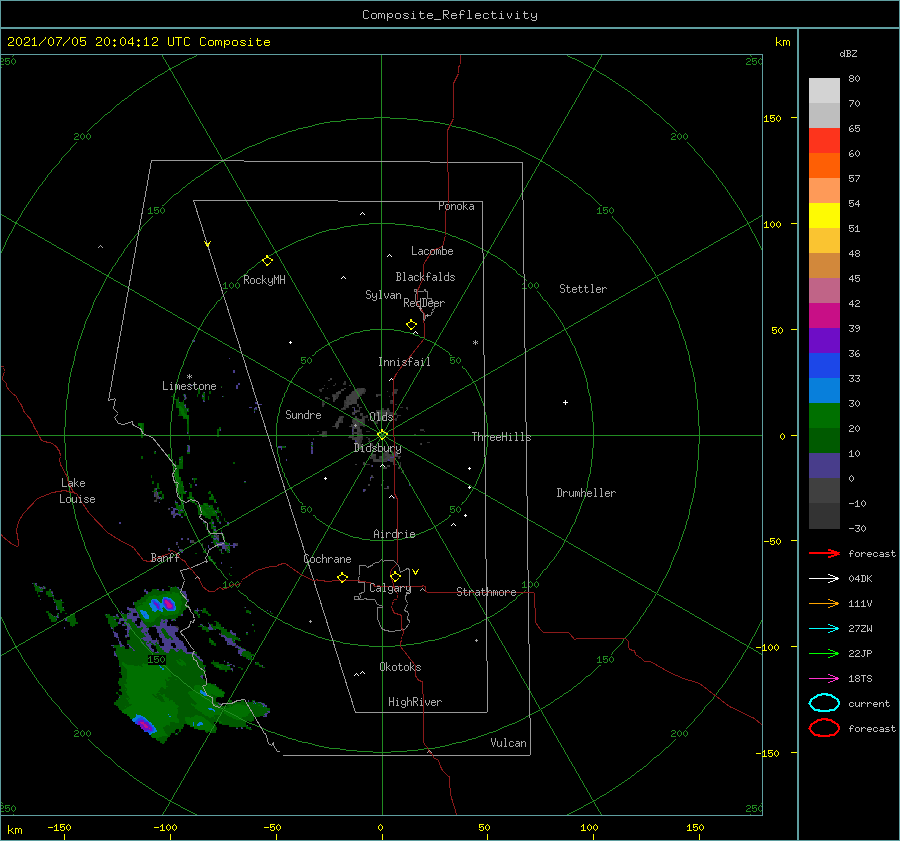900x841 pixels.
Task: Click the white plus marker south of Stettler
Action: (x=565, y=402)
